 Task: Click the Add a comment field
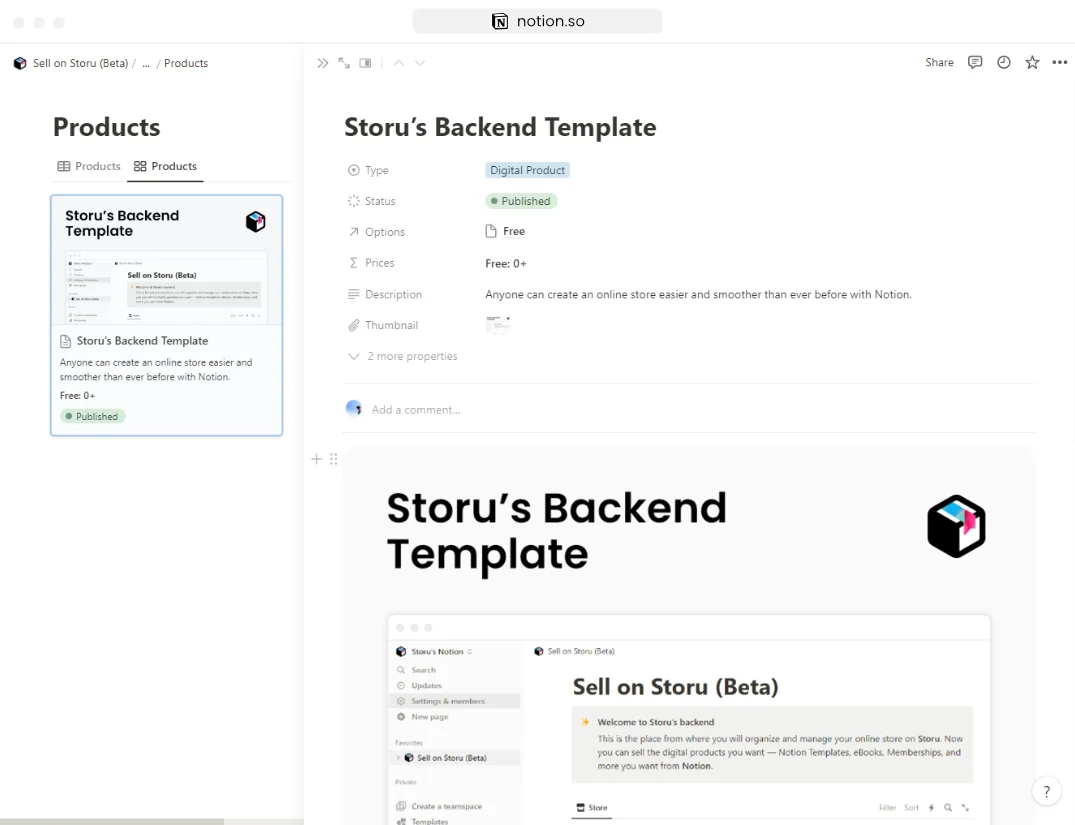click(416, 409)
